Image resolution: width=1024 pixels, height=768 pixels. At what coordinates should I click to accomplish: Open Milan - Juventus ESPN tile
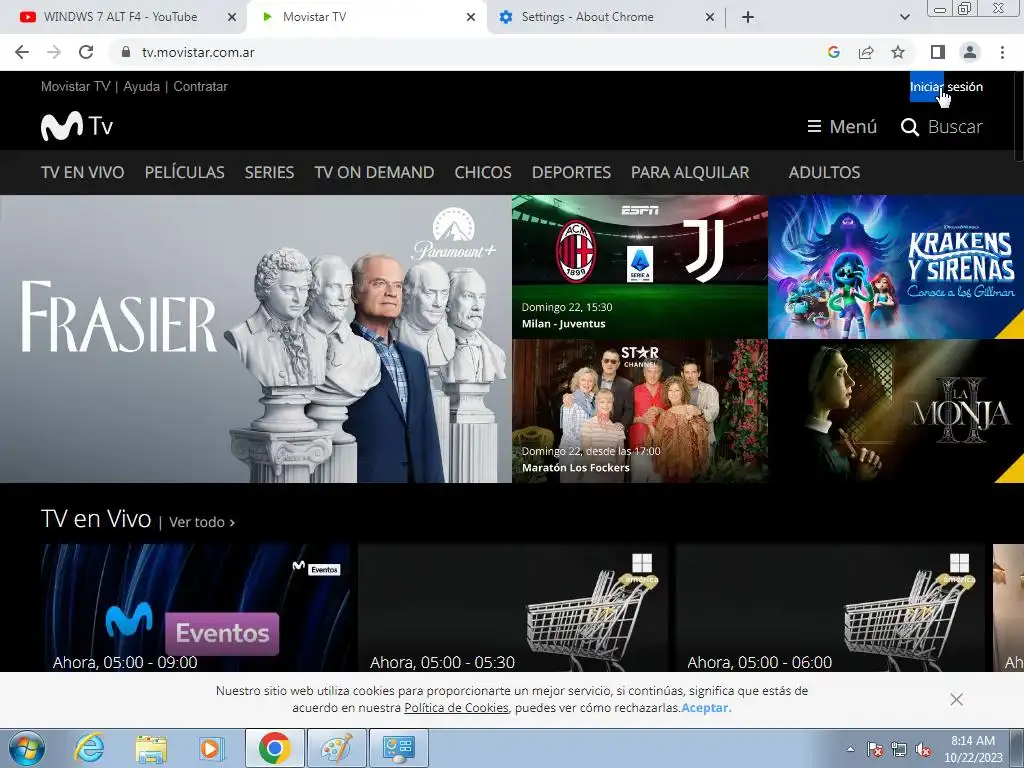pyautogui.click(x=640, y=266)
